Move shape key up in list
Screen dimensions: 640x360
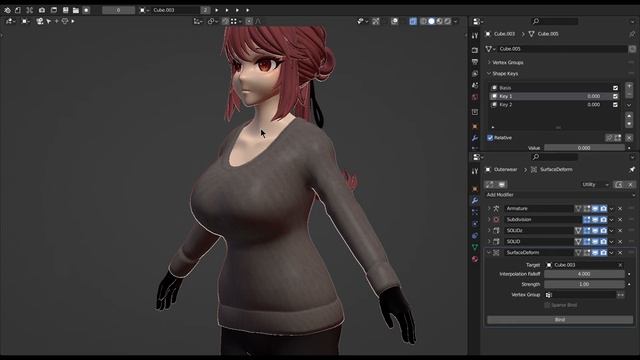[629, 116]
